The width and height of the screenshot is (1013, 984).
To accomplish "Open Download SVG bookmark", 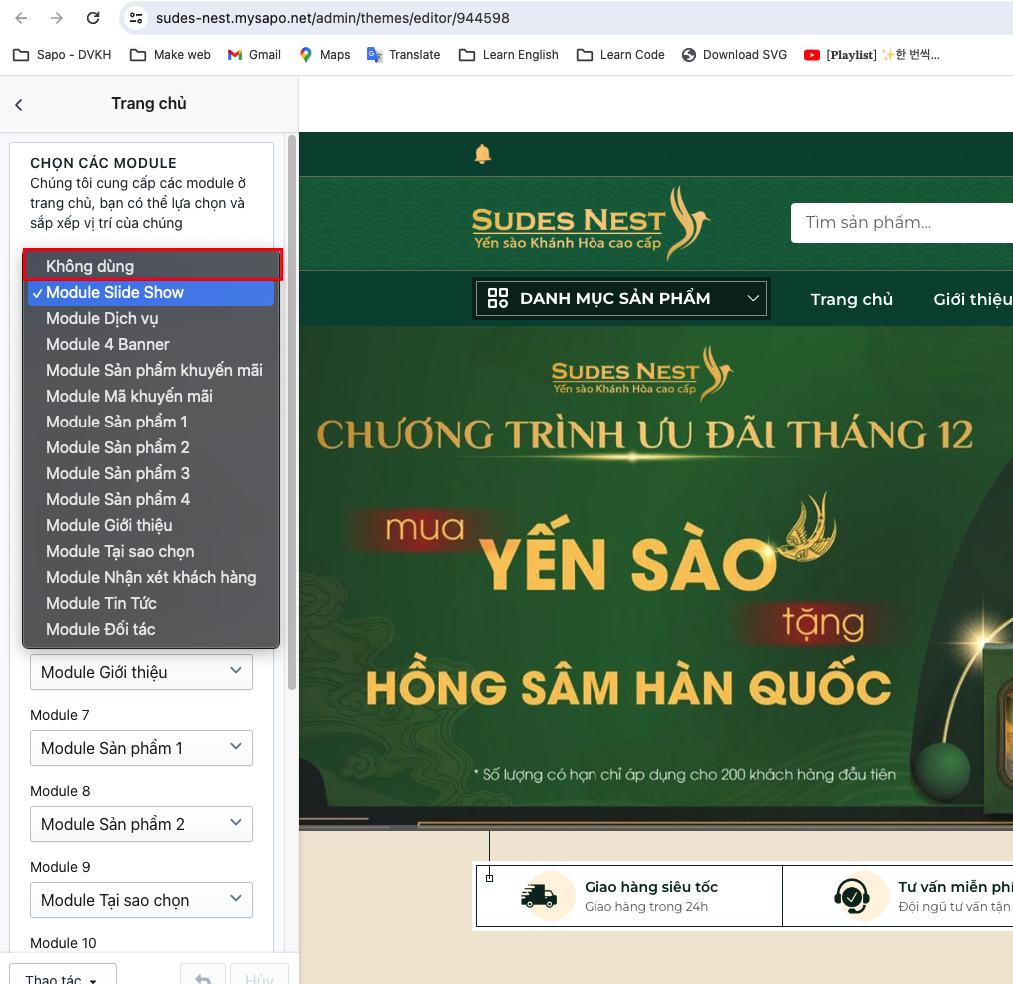I will coord(735,55).
